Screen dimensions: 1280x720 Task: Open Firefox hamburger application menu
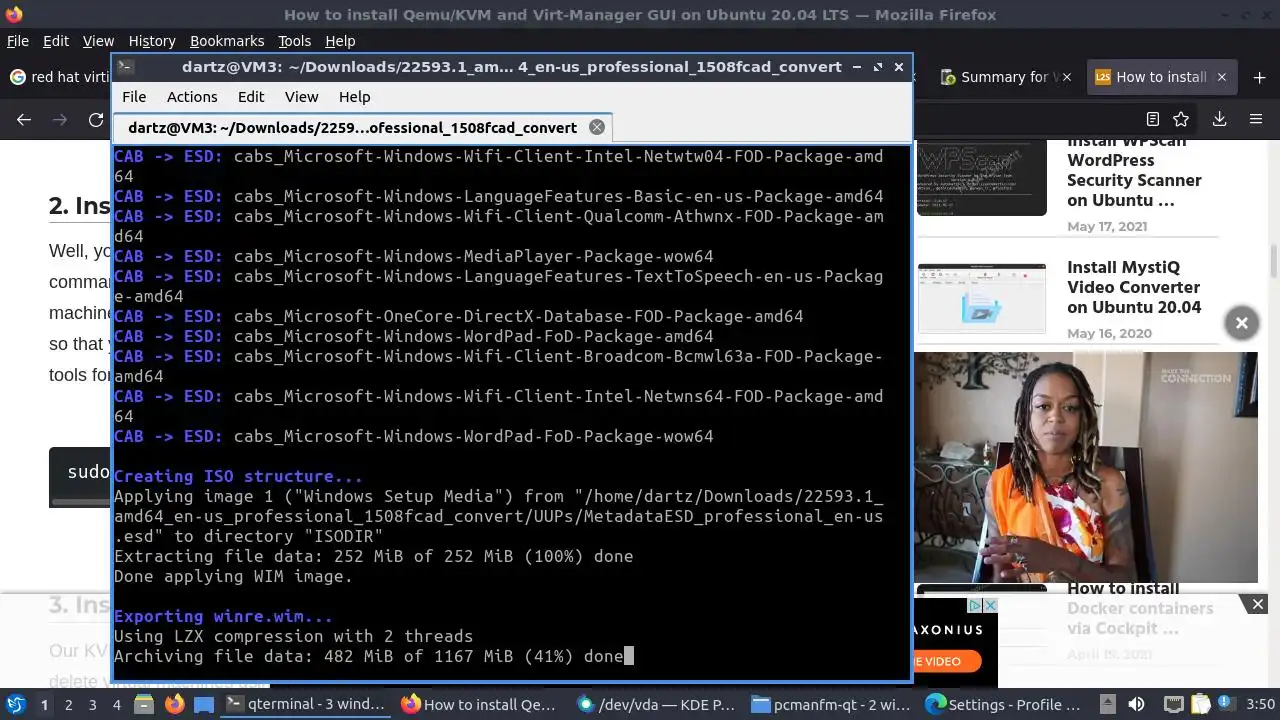click(x=1256, y=119)
